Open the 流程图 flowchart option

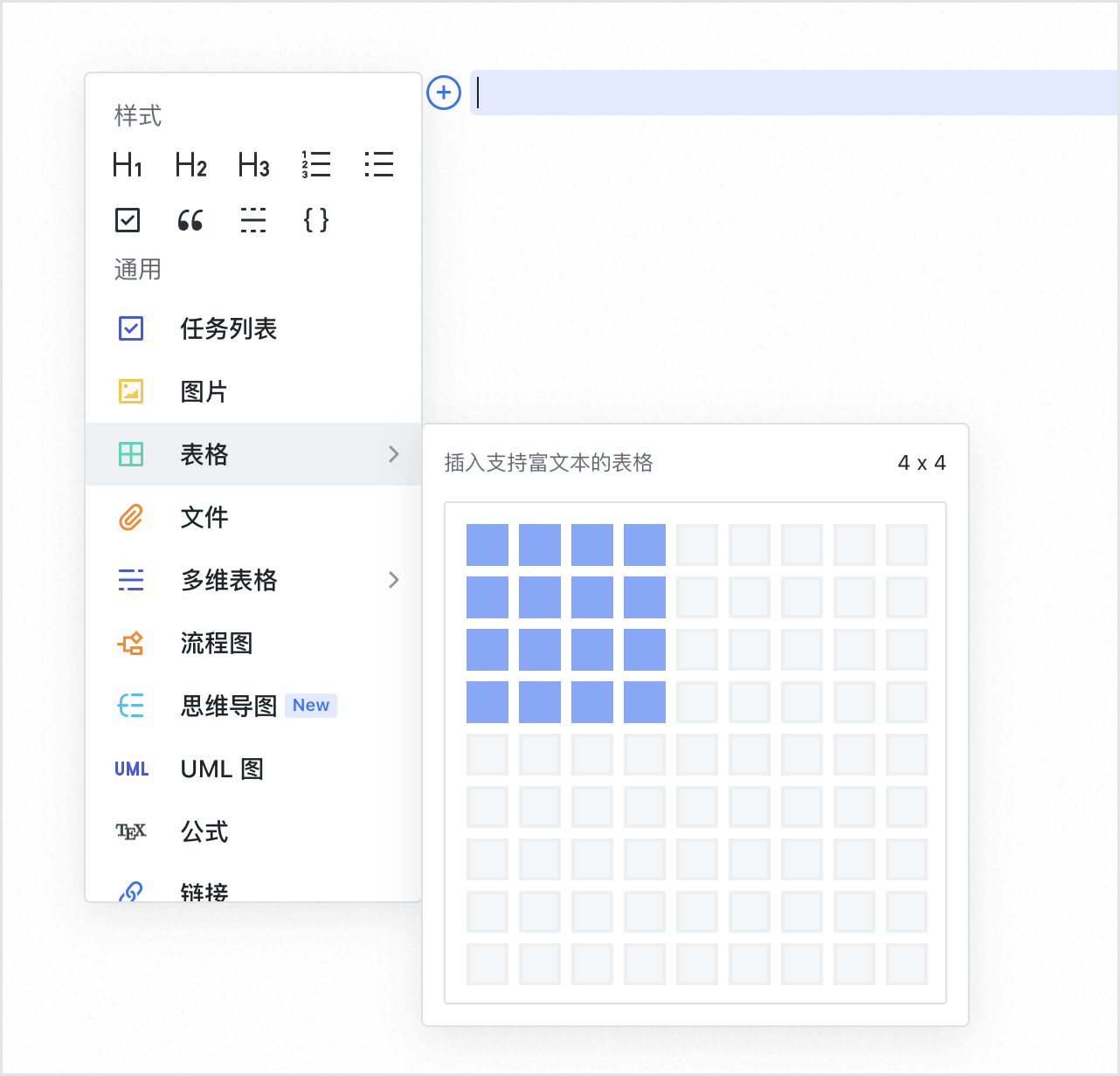217,643
